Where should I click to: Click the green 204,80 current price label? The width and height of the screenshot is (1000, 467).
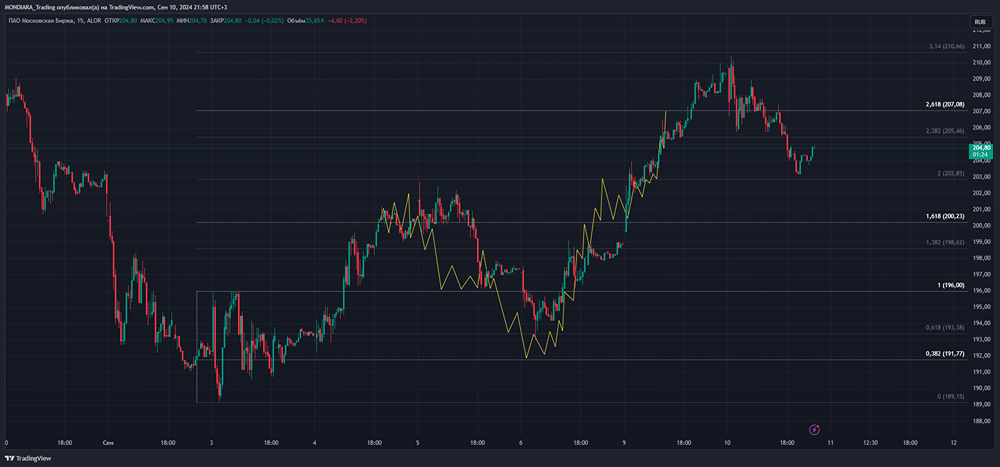point(980,147)
